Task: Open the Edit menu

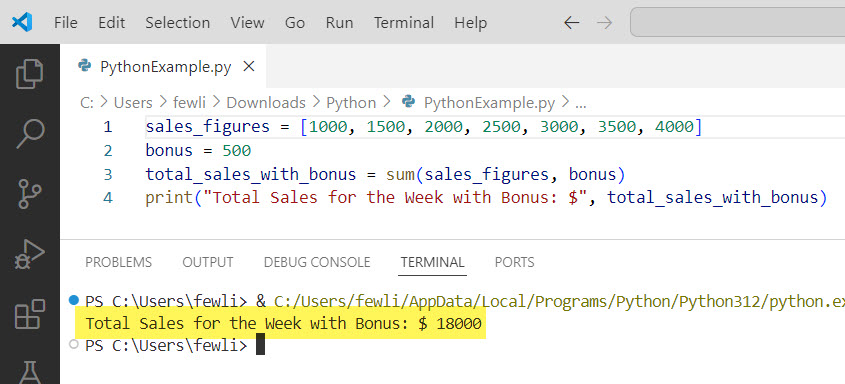Action: 112,23
